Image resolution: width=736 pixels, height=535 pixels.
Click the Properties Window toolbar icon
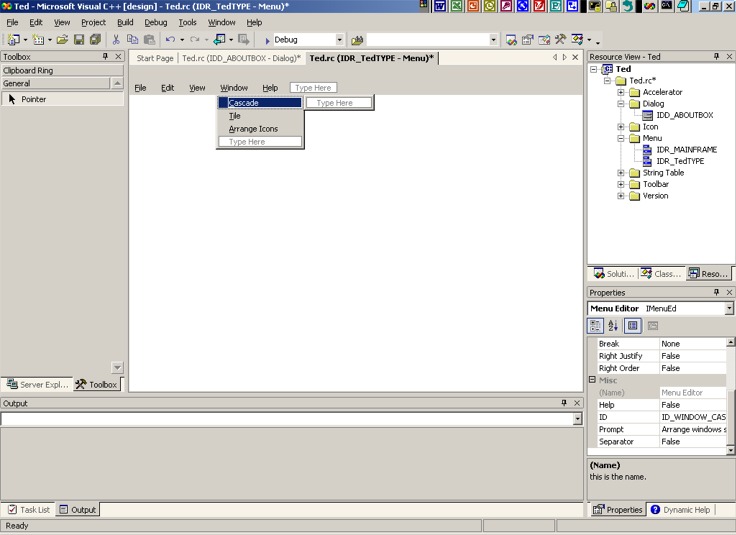528,40
